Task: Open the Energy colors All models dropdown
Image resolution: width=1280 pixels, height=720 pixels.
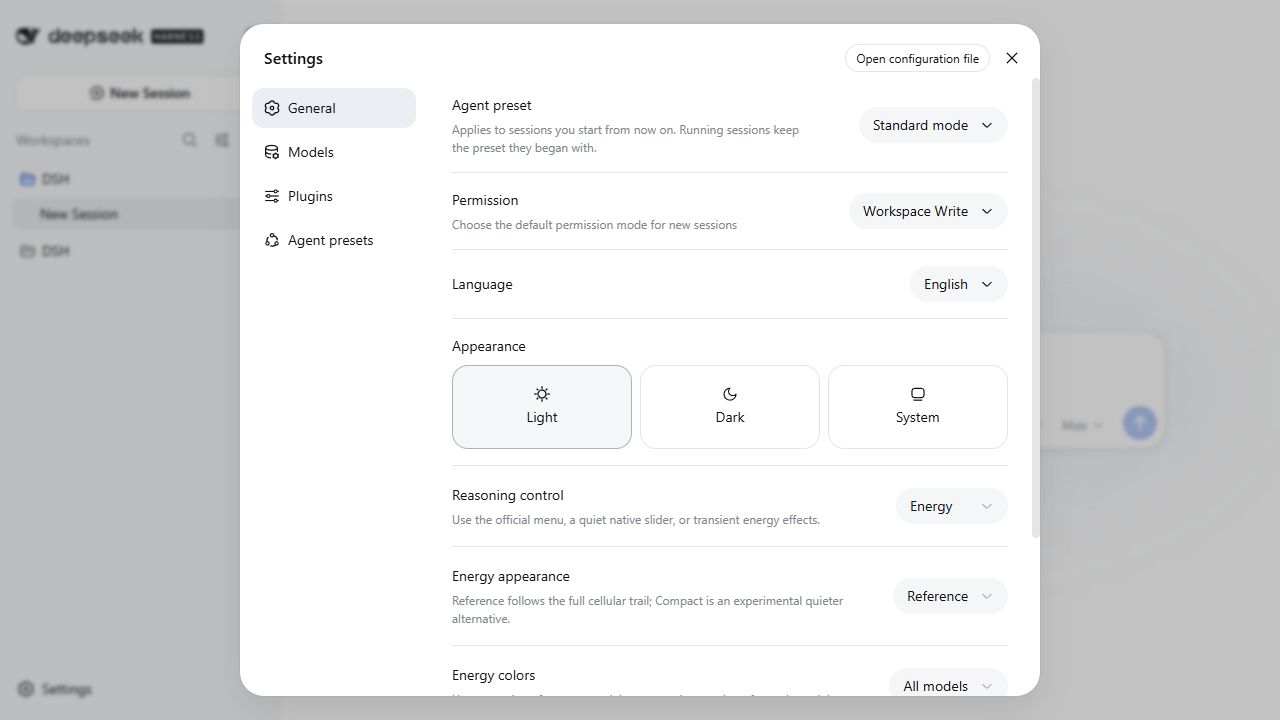Action: tap(948, 685)
